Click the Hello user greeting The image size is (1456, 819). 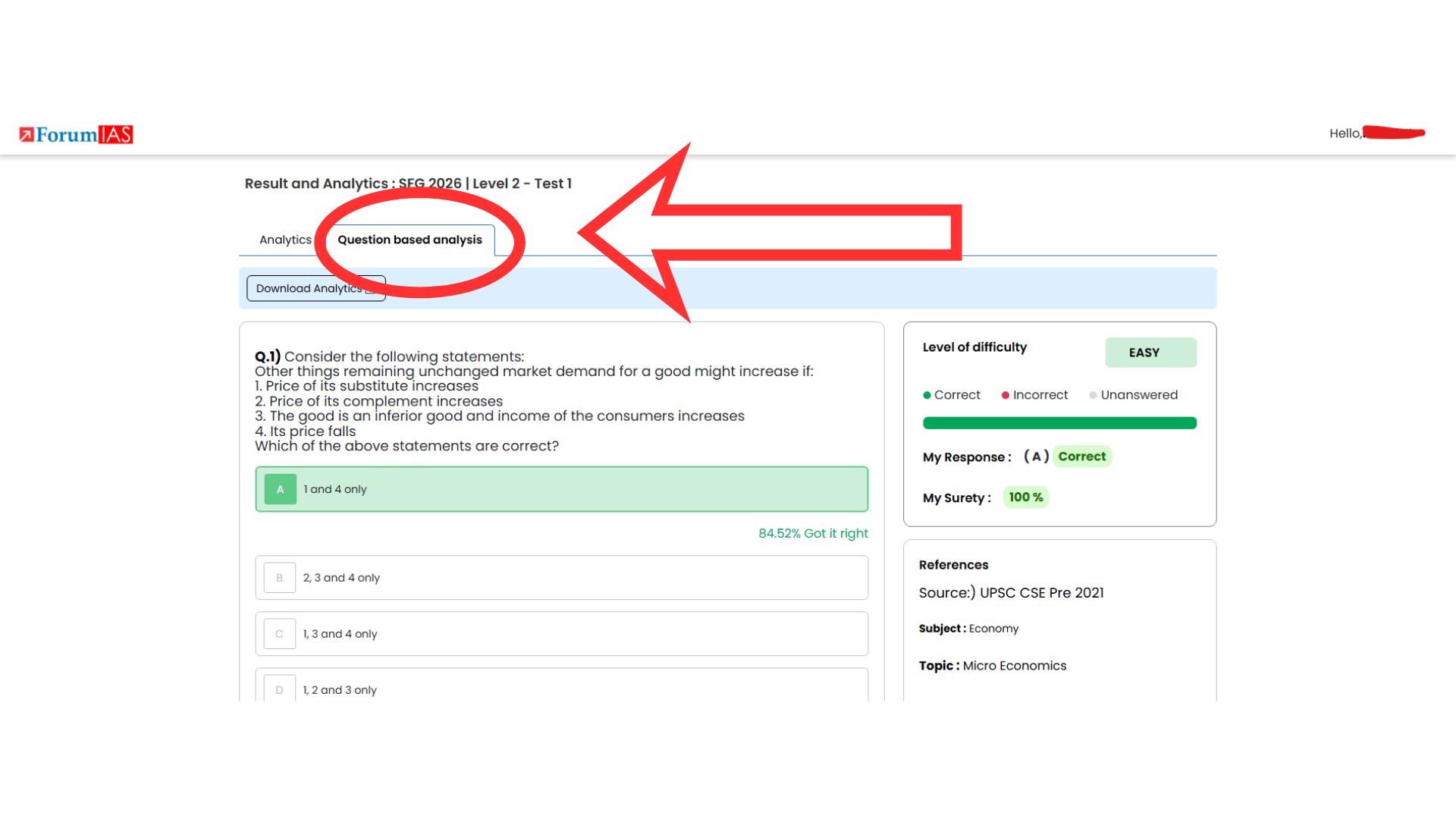[x=1345, y=133]
